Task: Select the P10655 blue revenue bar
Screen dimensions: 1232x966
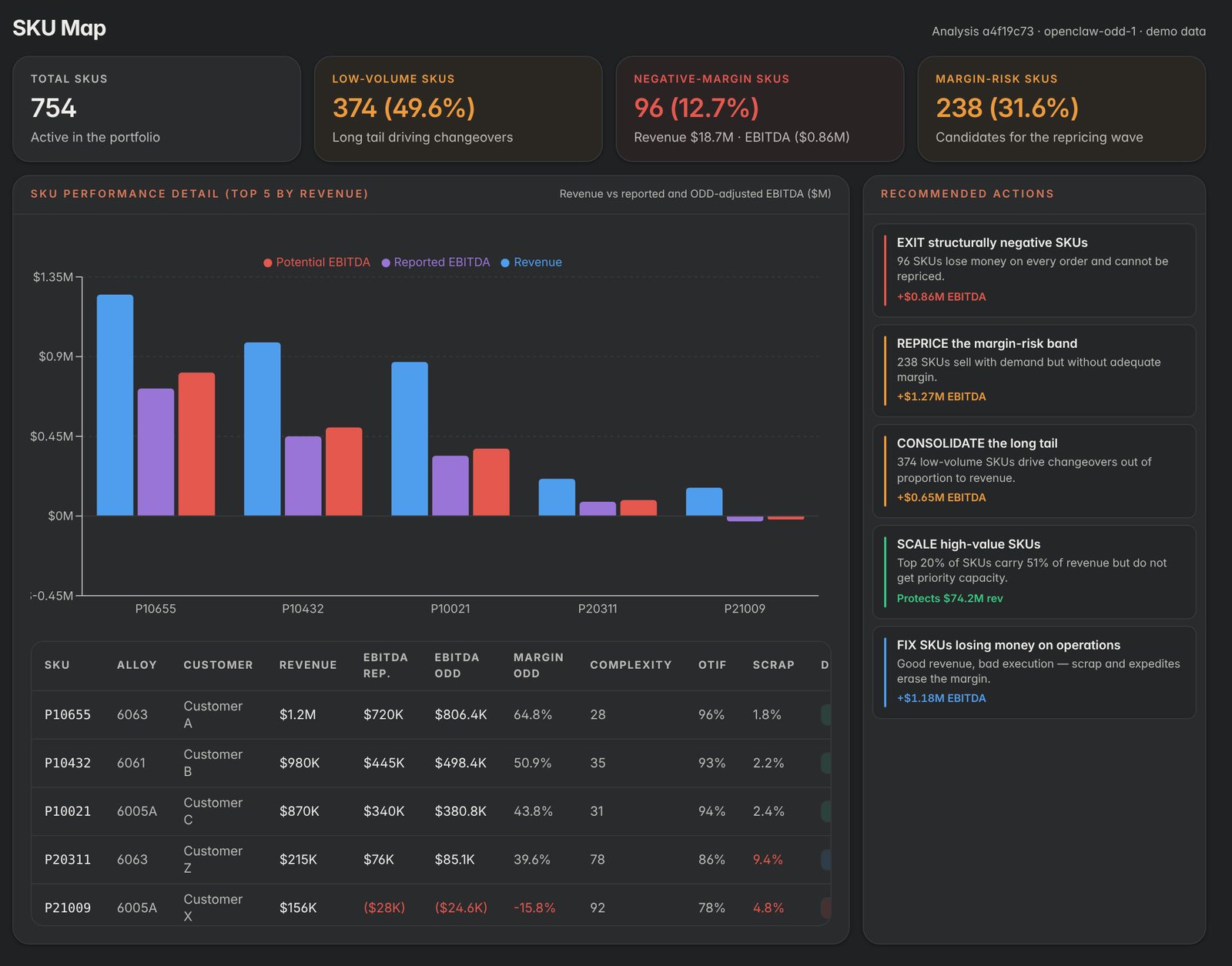Action: (115, 405)
